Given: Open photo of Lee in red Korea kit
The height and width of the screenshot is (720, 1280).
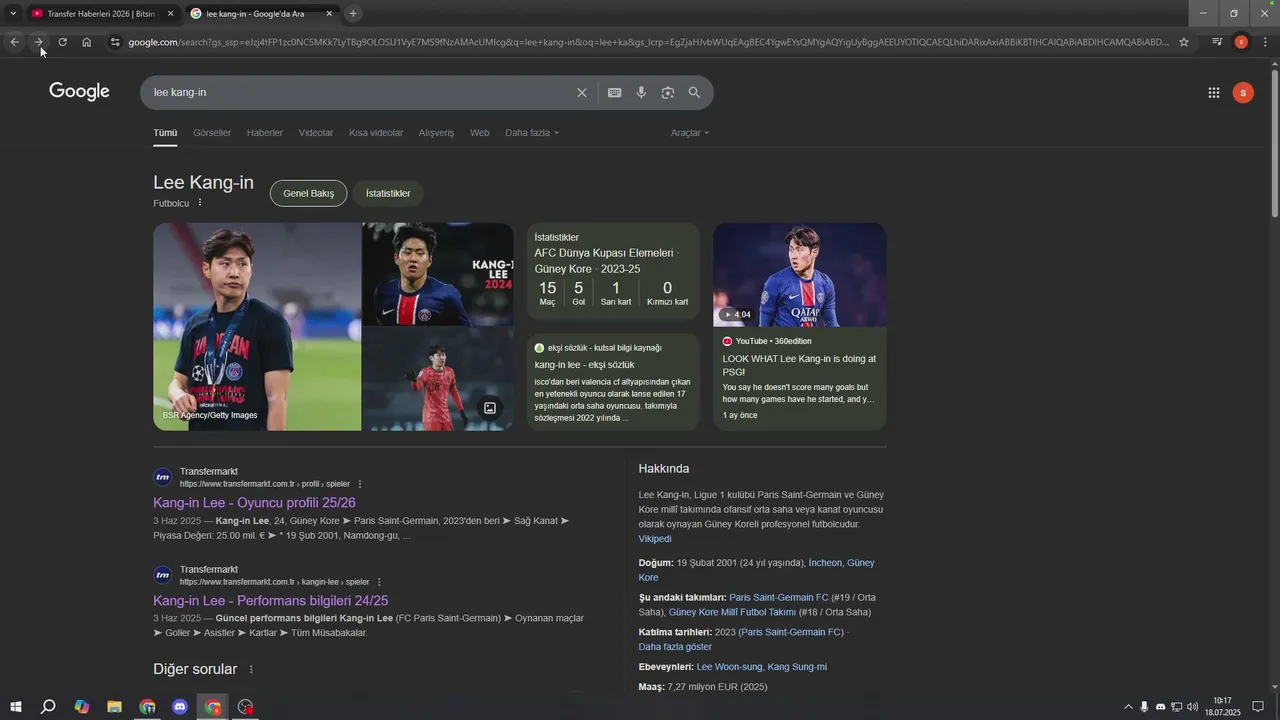Looking at the screenshot, I should click(x=438, y=379).
